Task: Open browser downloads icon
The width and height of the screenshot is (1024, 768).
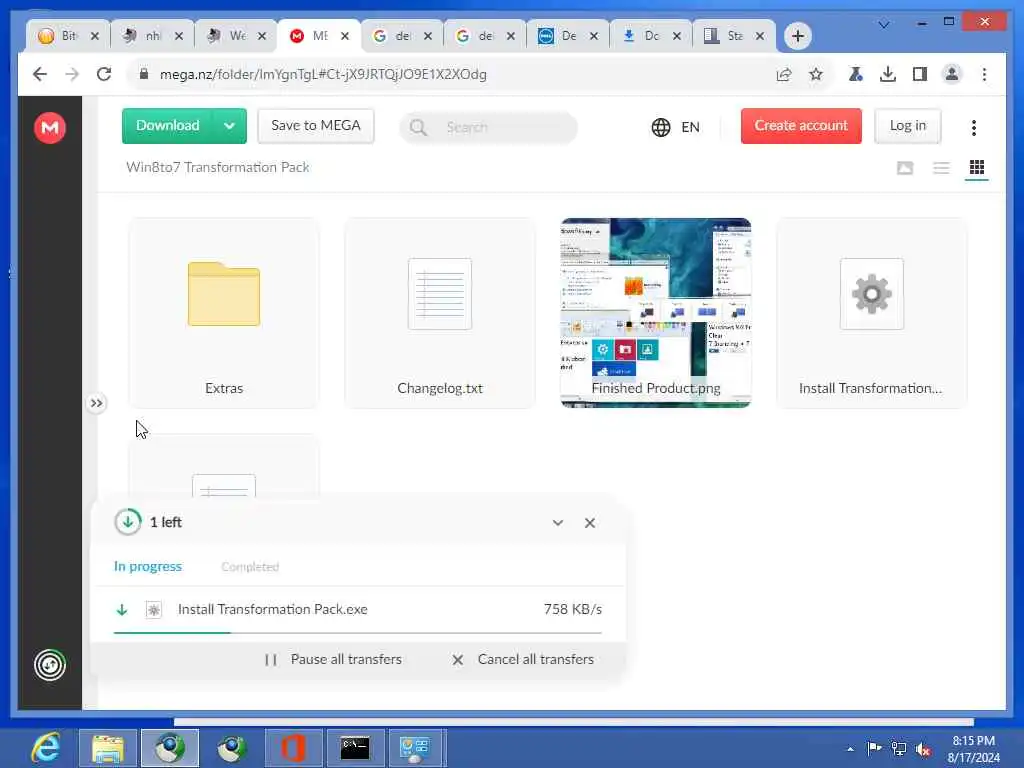Action: tap(888, 74)
